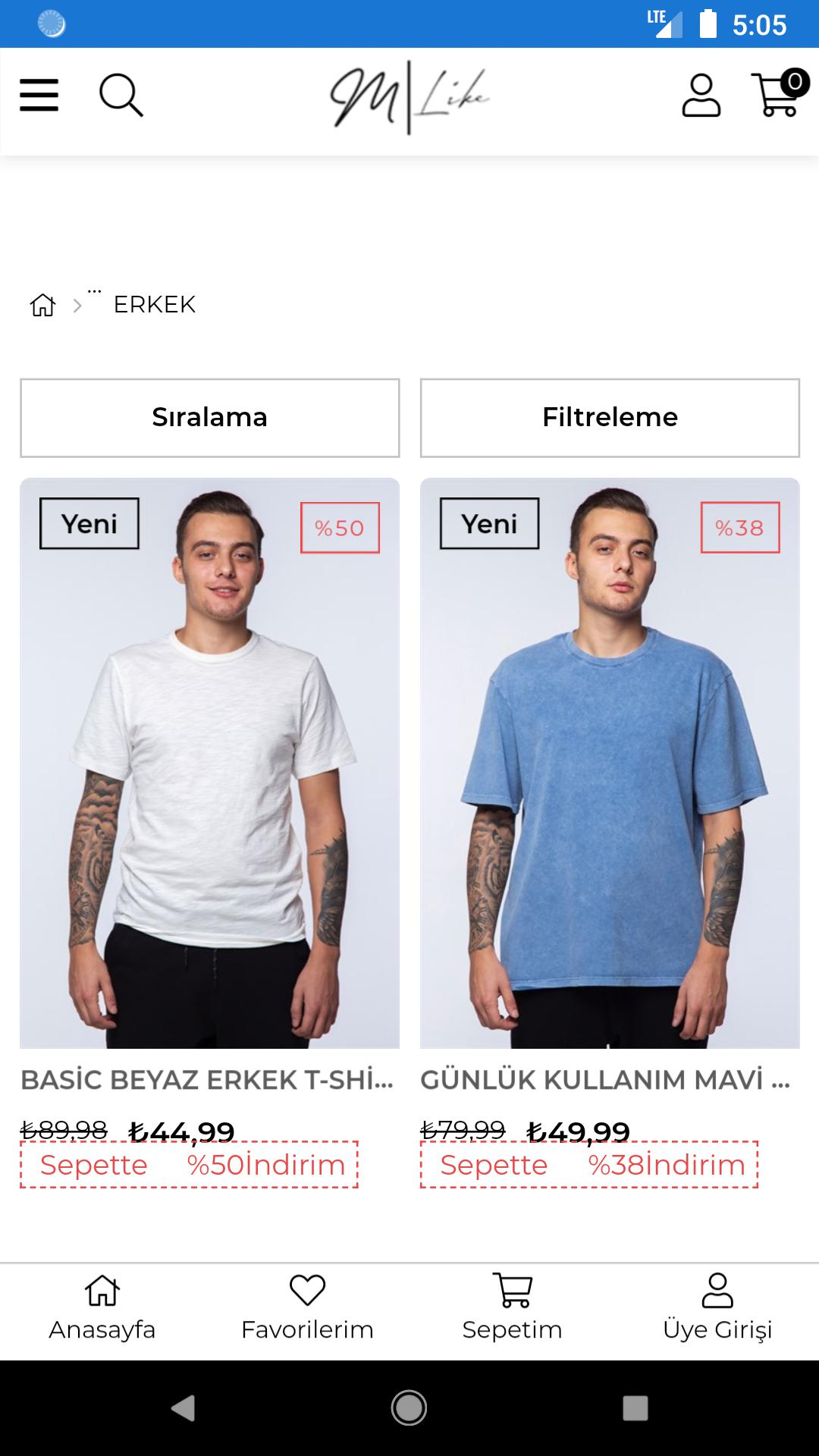Tap the search magnifier icon
Screen dimensions: 819x1456
[x=121, y=96]
